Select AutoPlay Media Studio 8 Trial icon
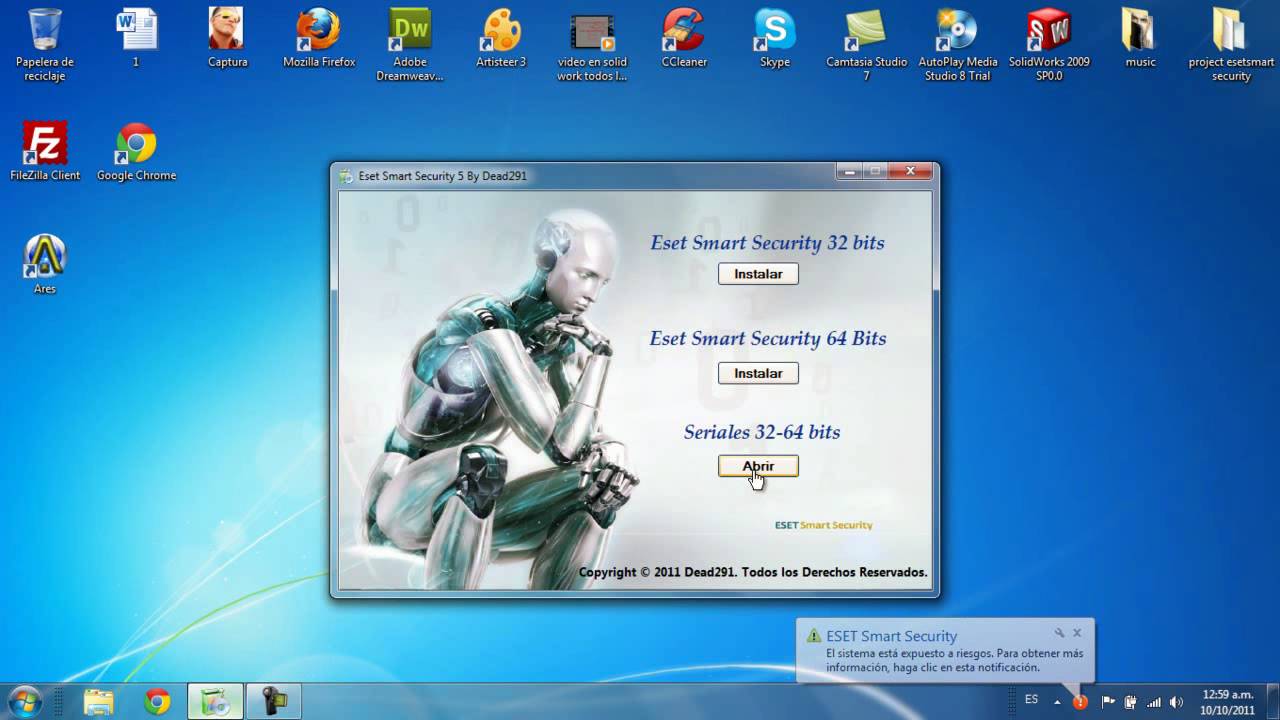Screen dimensions: 1280x720 (958, 45)
